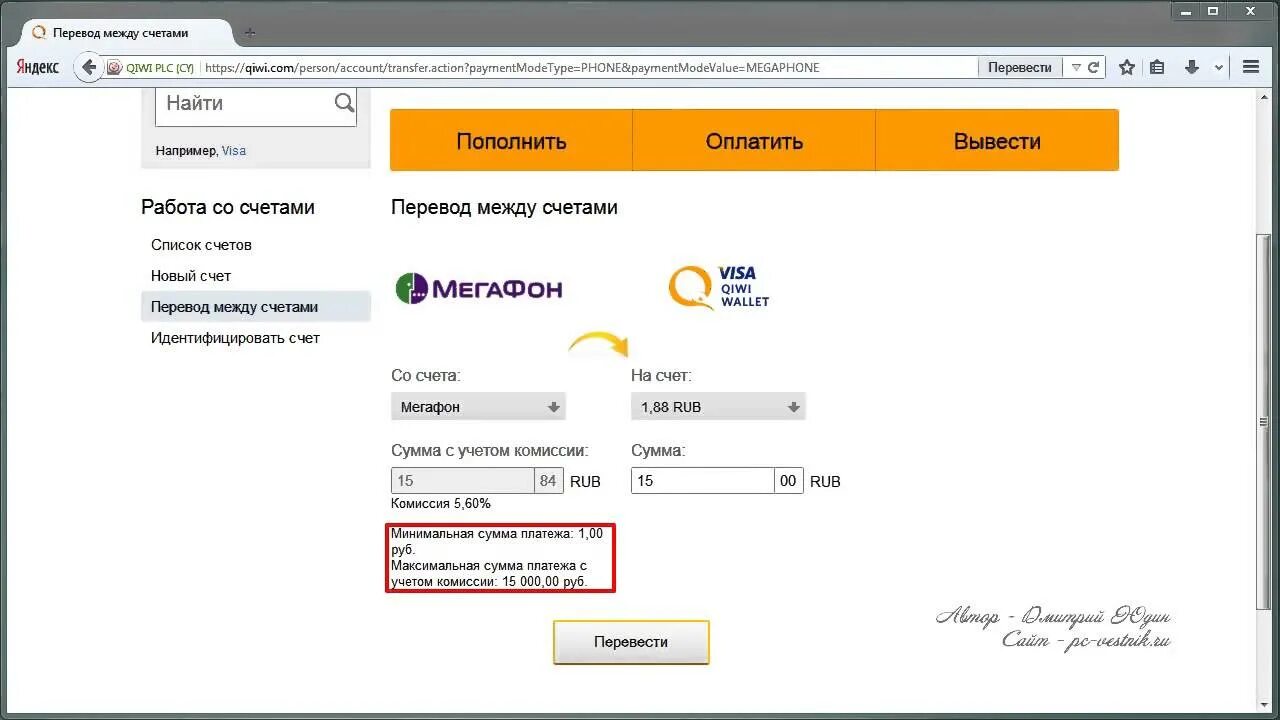Click the yellow Перевести submit button
The height and width of the screenshot is (720, 1280).
point(631,642)
